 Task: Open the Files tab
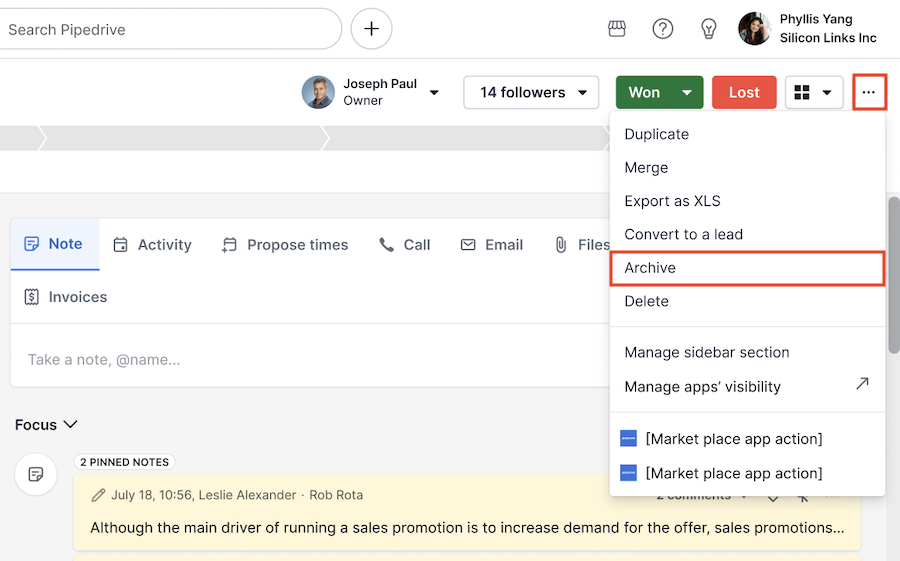pos(581,245)
